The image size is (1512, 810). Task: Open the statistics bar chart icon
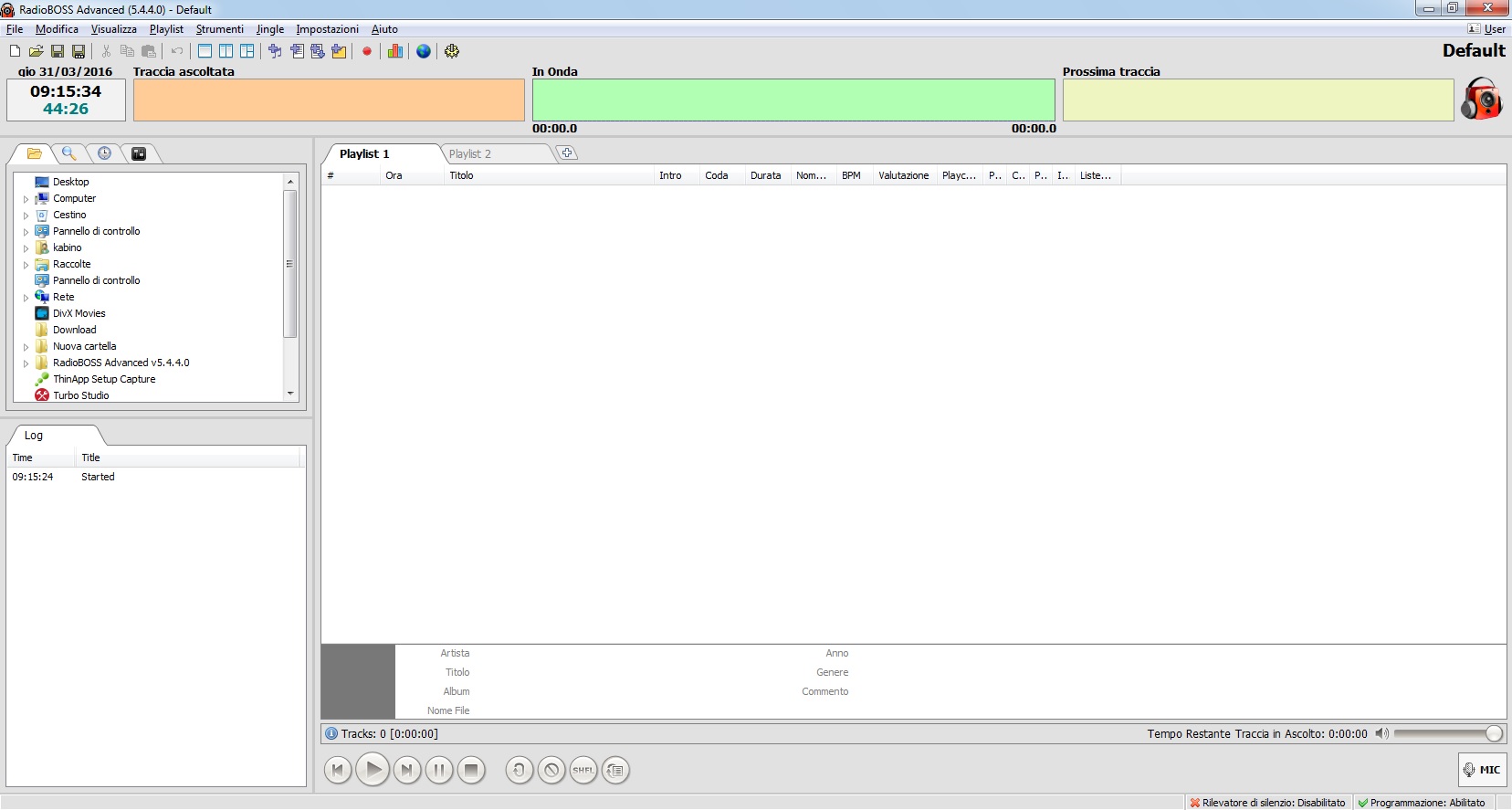point(394,51)
